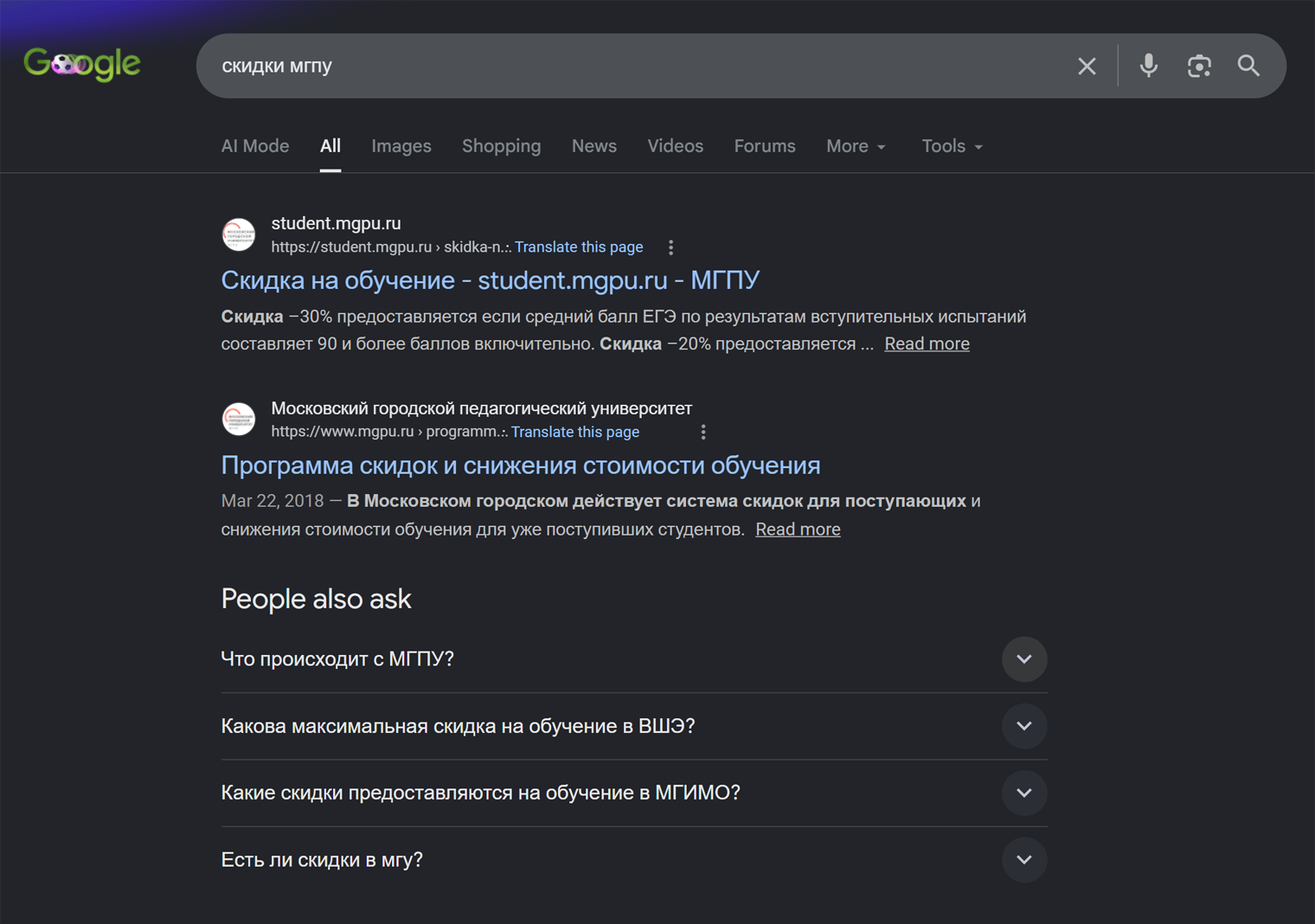This screenshot has height=924, width=1315.
Task: Expand question about скидки в МГИМО
Action: click(x=634, y=792)
